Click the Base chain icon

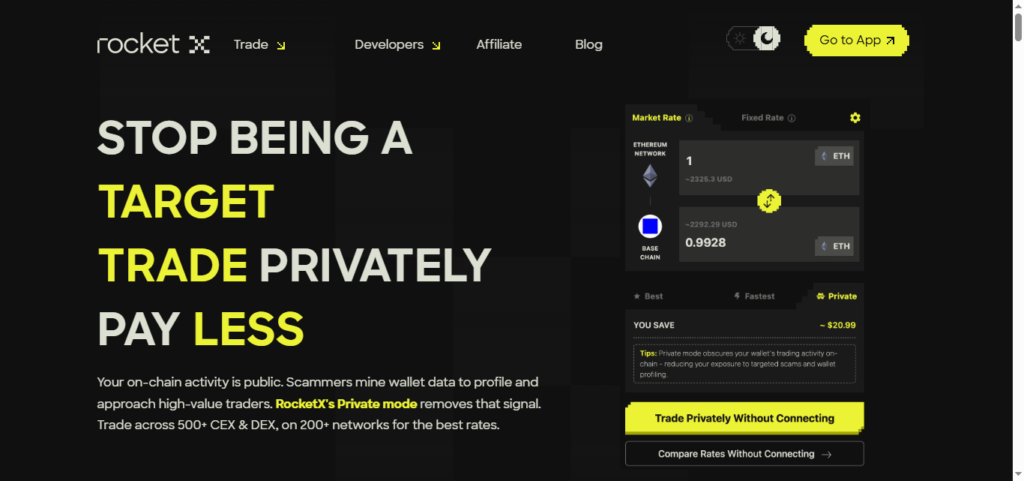[x=650, y=226]
